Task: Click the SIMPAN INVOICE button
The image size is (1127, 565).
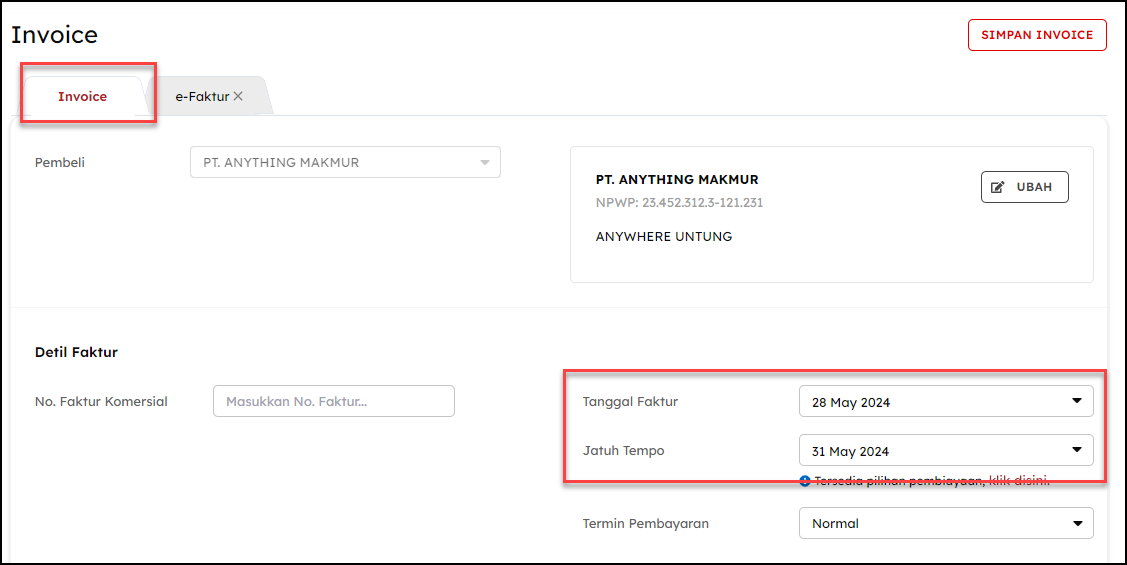Action: tap(1037, 35)
